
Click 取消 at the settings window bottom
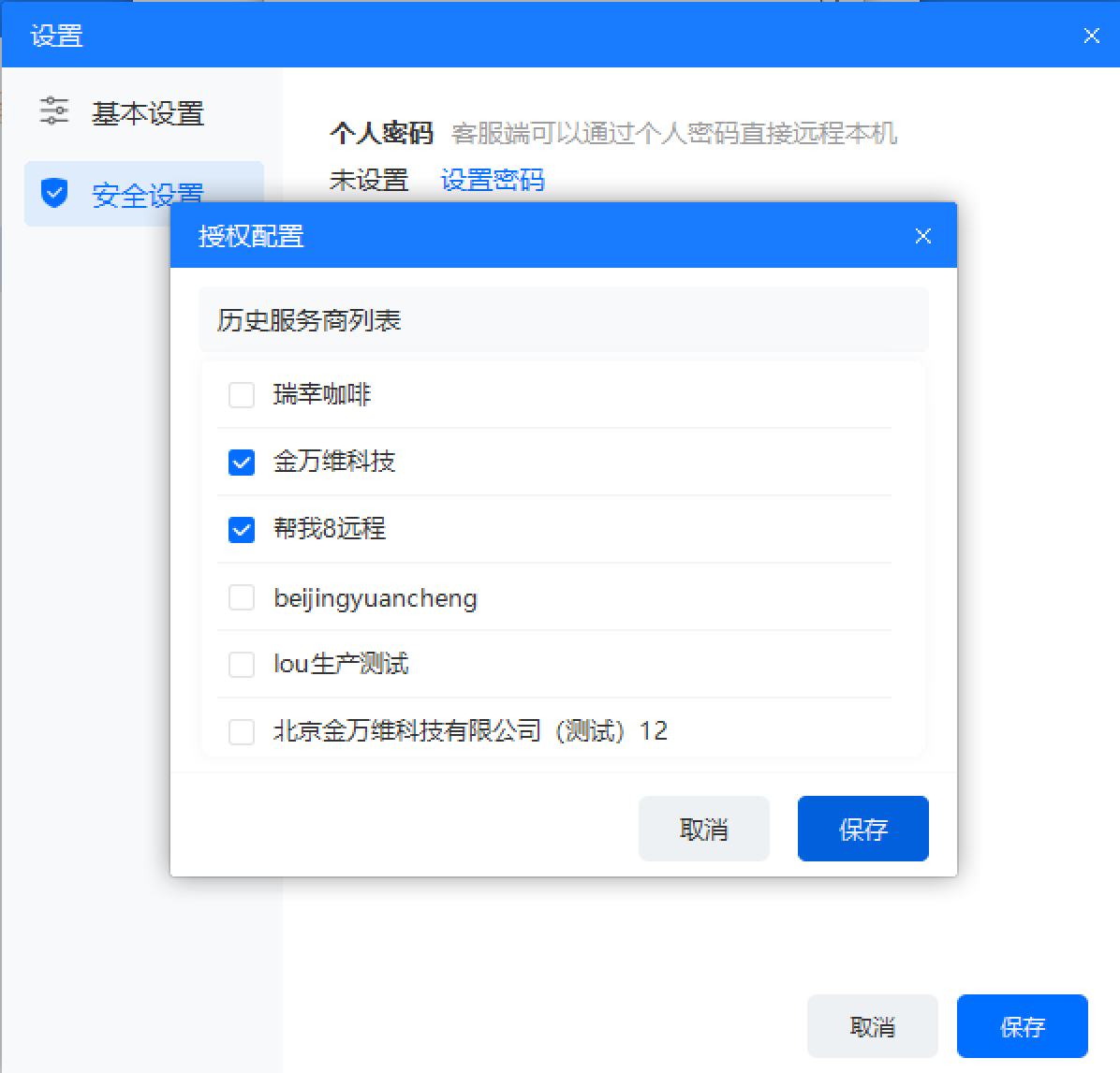pos(872,1026)
